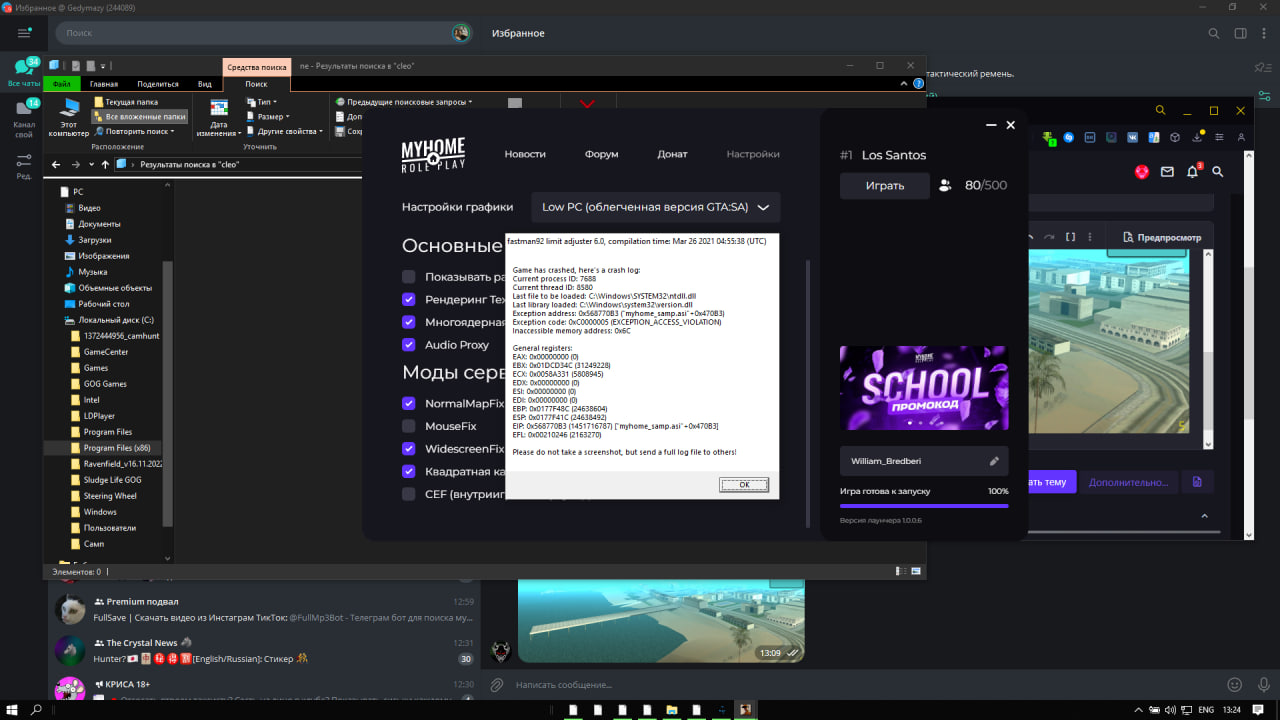Image resolution: width=1280 pixels, height=720 pixels.
Task: Open the "Ред." folder settings in Telegram
Action: [24, 166]
